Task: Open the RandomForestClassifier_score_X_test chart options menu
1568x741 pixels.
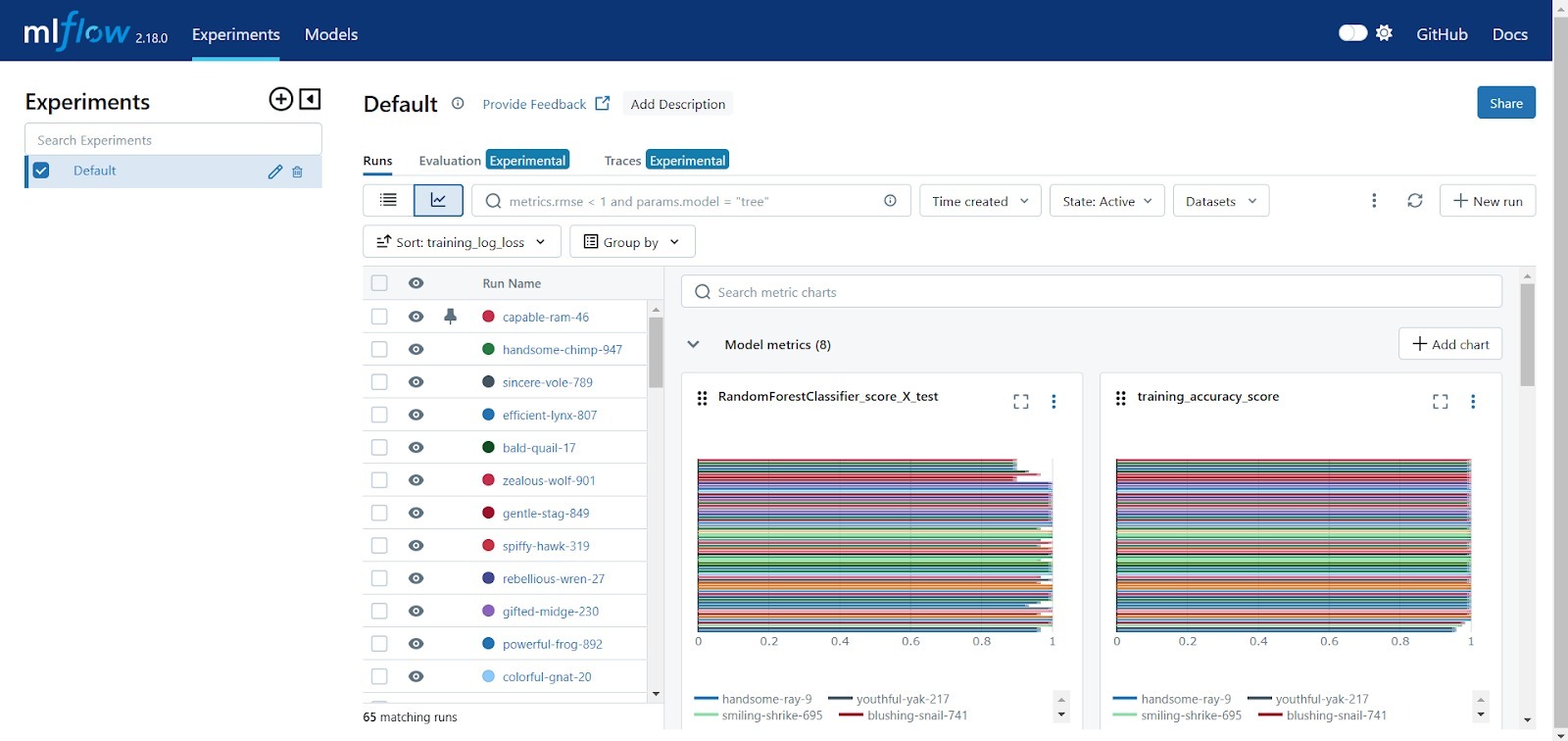Action: (1053, 402)
